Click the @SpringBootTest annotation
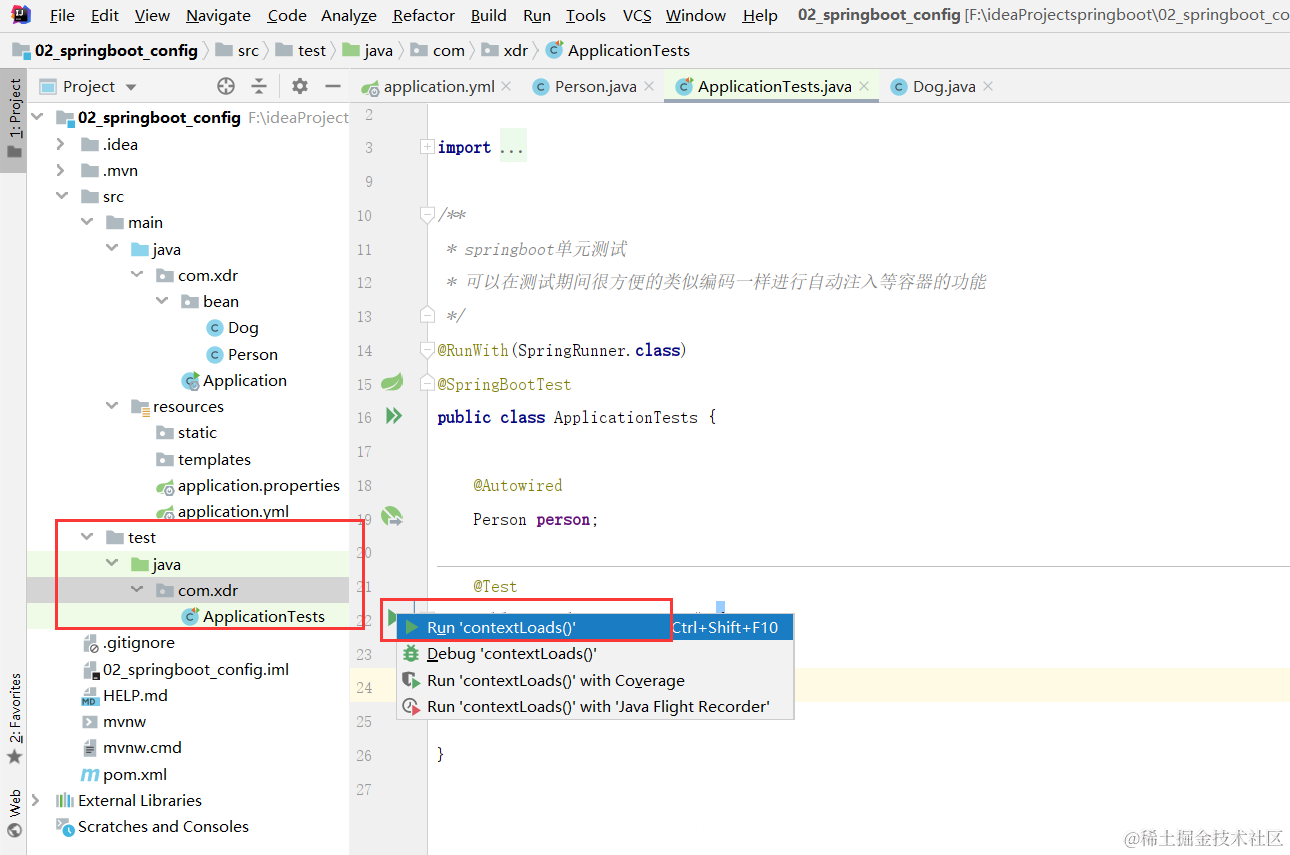Image resolution: width=1290 pixels, height=855 pixels. coord(504,384)
